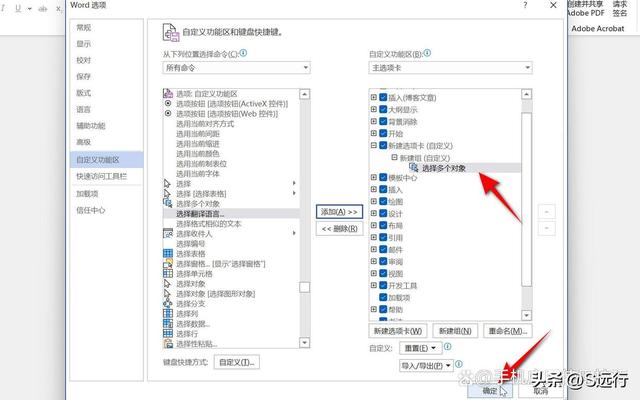Click info icon next to 从下列位置选择命令
Viewport: 640px width, 400px height.
pos(243,53)
